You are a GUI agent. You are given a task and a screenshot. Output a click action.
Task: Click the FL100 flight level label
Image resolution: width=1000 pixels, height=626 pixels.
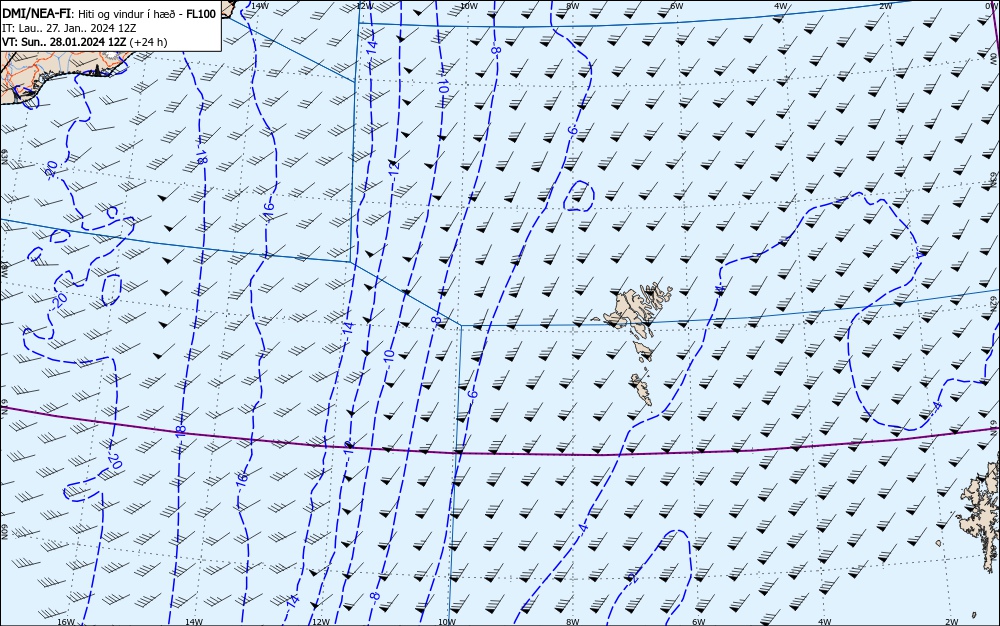201,13
